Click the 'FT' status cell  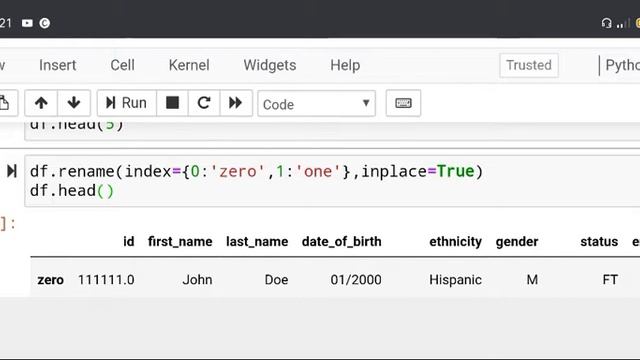click(x=610, y=280)
